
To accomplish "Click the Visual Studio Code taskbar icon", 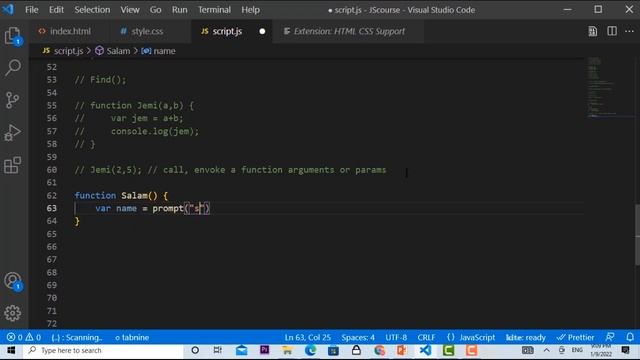I will pyautogui.click(x=425, y=350).
